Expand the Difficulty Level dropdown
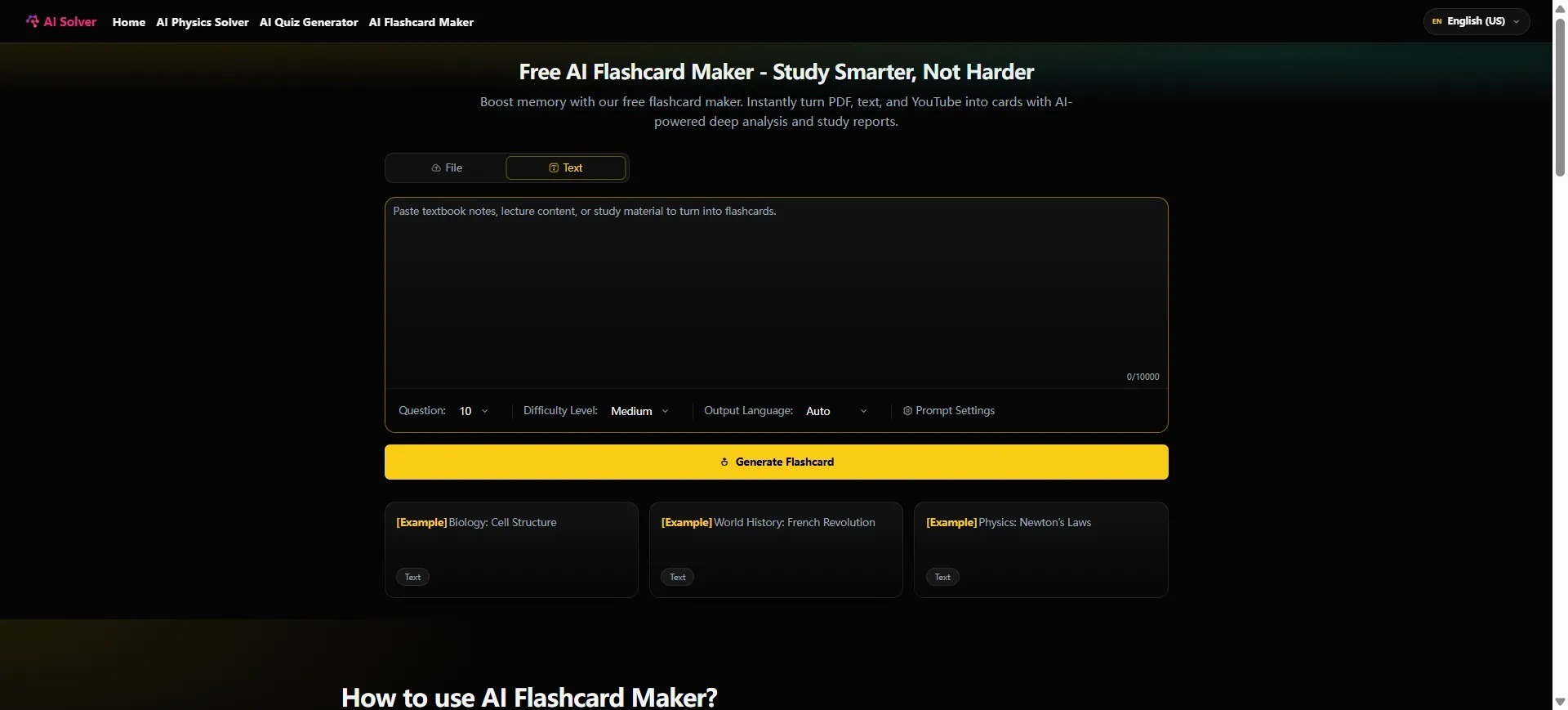Viewport: 1568px width, 710px height. [x=639, y=411]
